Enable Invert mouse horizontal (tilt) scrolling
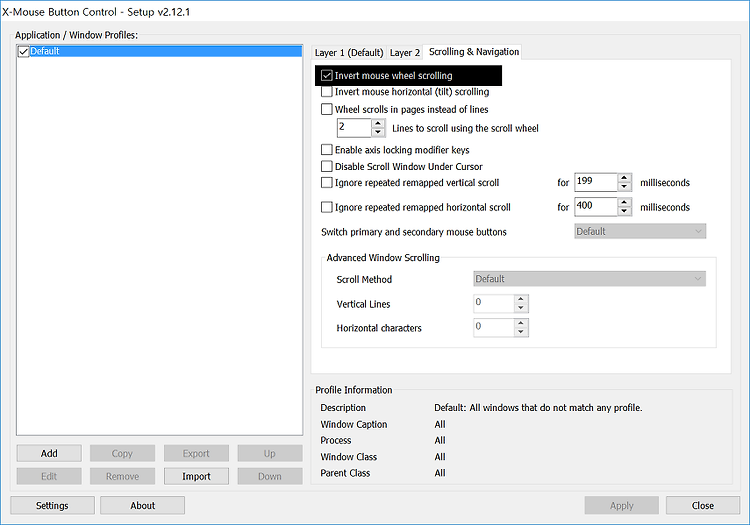This screenshot has width=750, height=525. 327,91
